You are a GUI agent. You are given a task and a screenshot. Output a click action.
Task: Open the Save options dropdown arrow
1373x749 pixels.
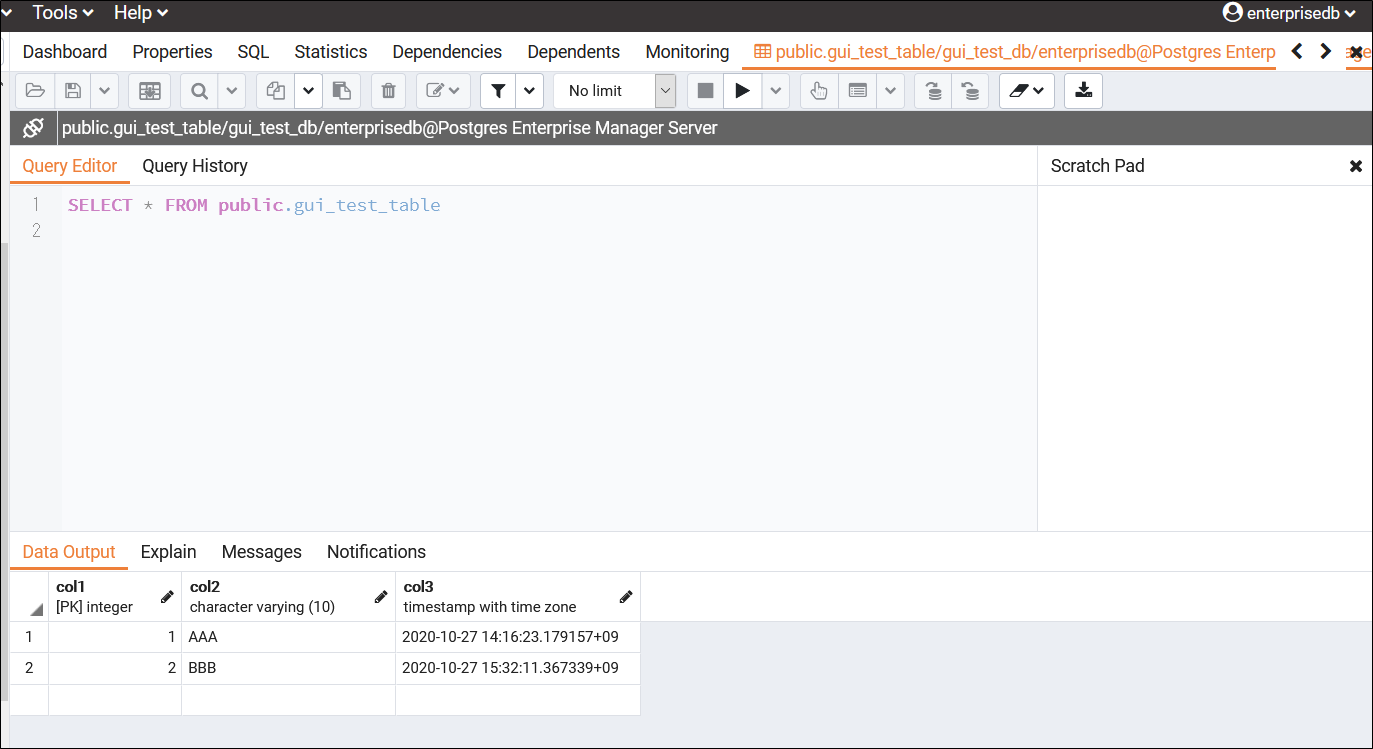click(105, 91)
